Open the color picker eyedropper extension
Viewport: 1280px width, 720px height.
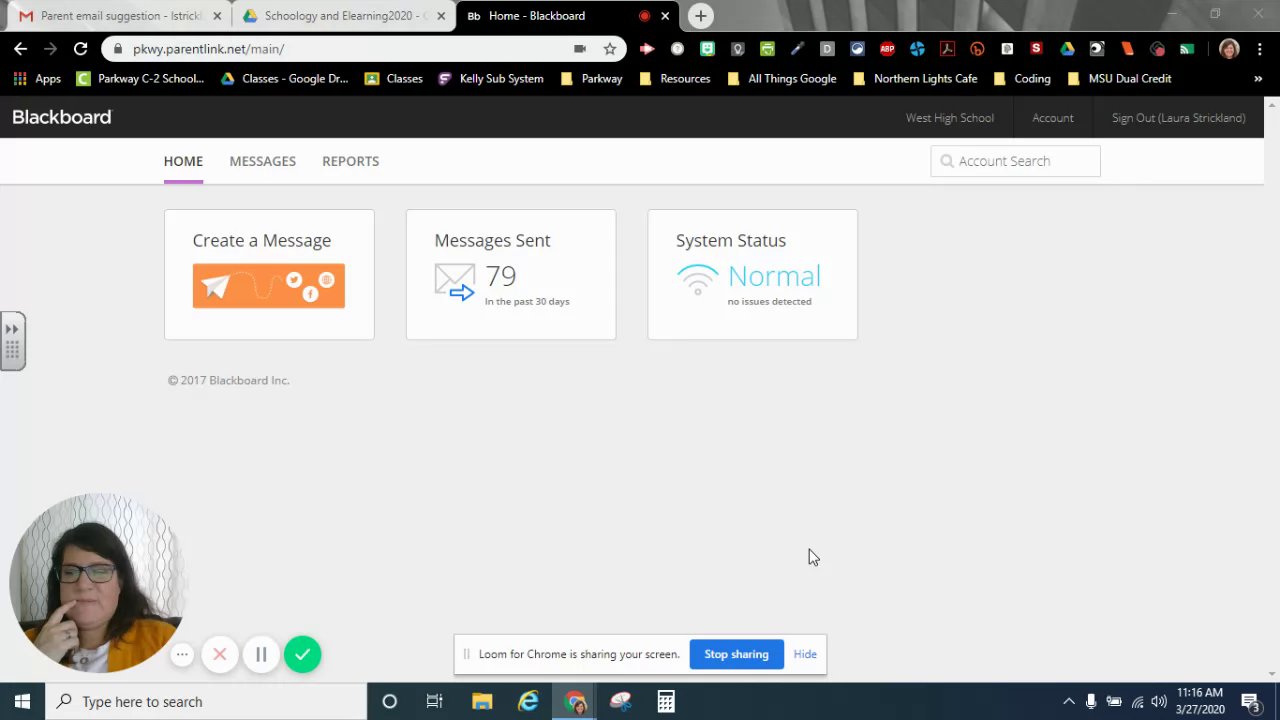point(797,48)
